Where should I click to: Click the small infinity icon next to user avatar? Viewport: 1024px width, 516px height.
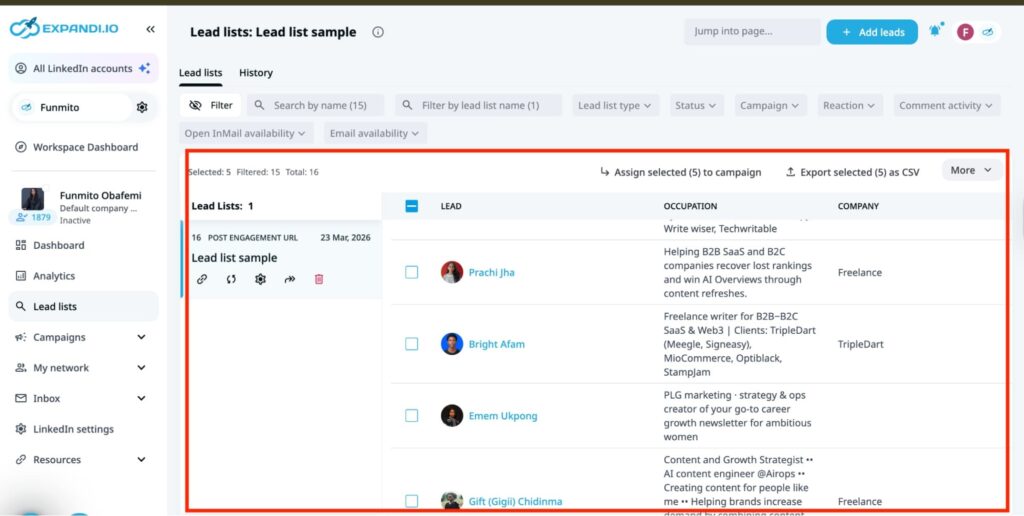pyautogui.click(x=987, y=31)
